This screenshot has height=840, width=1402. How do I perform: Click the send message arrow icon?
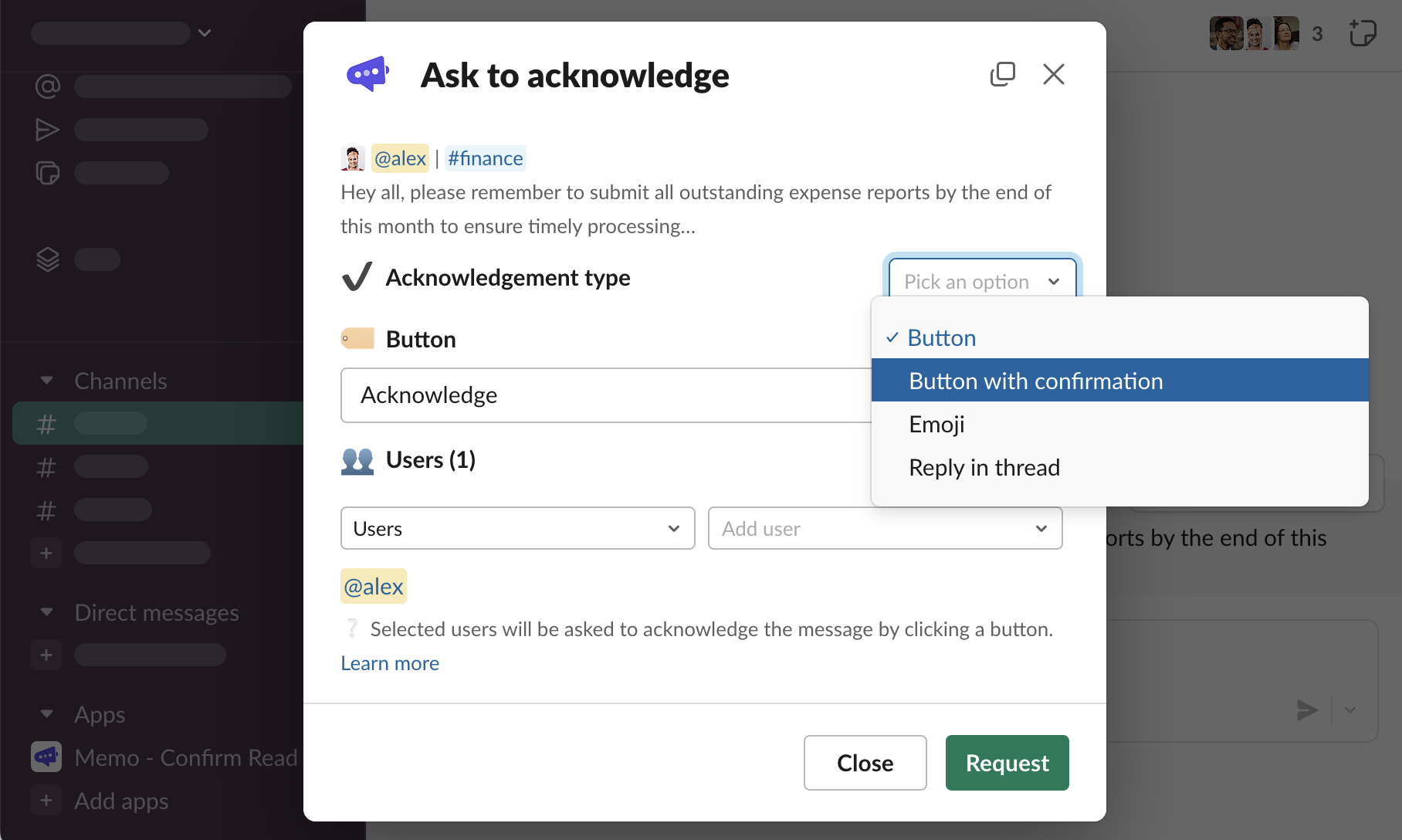click(x=1306, y=710)
